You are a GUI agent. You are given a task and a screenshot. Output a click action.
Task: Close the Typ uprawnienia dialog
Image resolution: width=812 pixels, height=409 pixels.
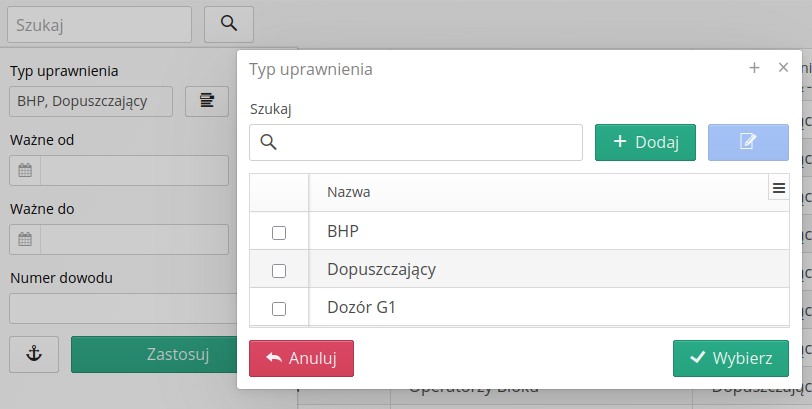point(784,68)
